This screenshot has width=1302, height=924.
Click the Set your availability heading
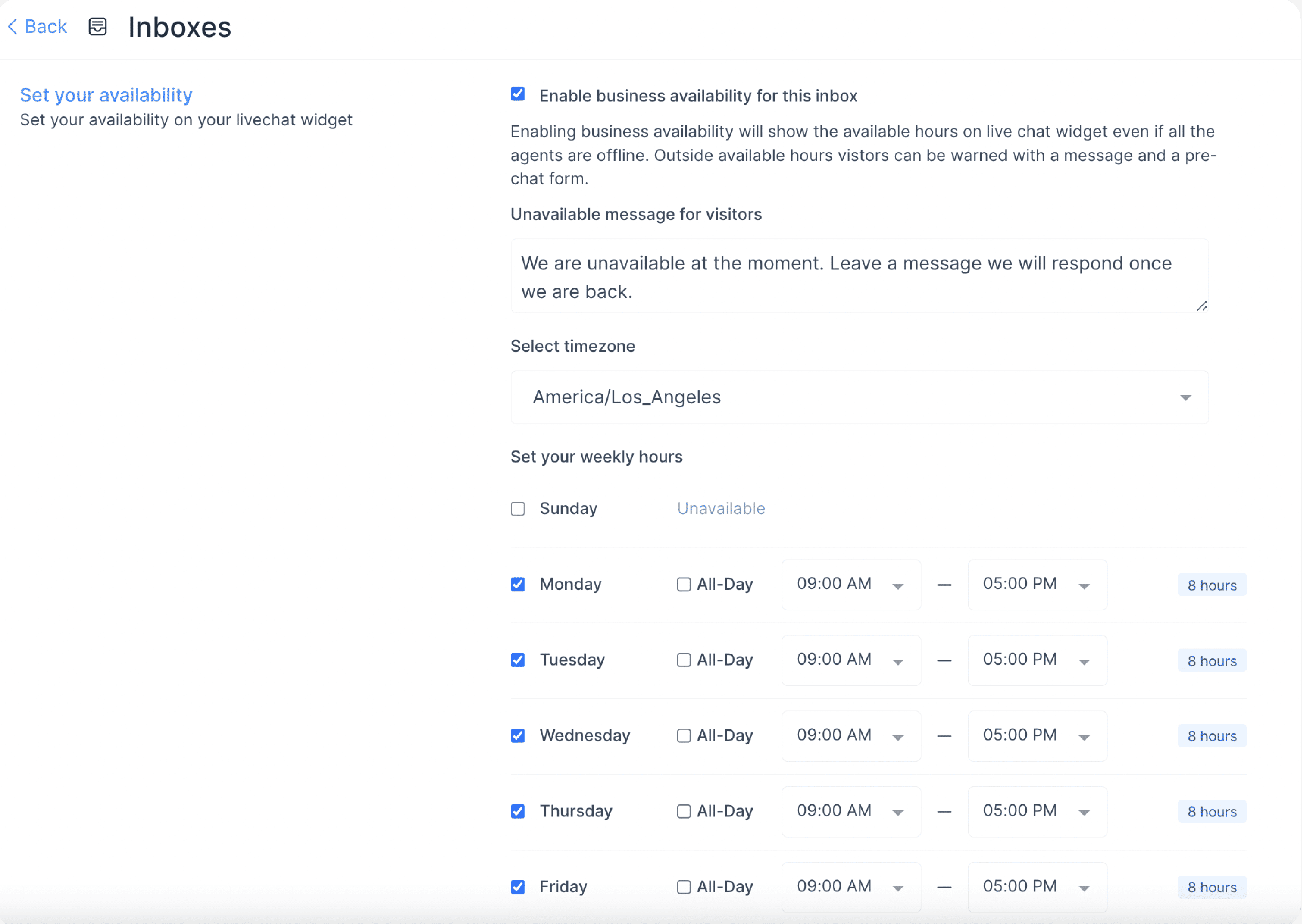(x=106, y=95)
